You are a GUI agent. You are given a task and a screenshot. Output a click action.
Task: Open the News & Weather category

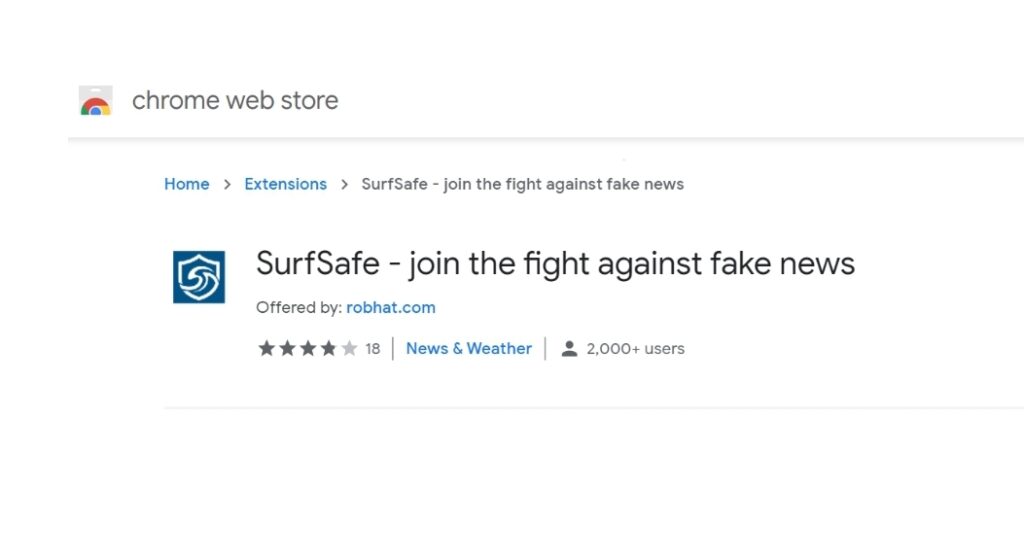click(x=469, y=349)
